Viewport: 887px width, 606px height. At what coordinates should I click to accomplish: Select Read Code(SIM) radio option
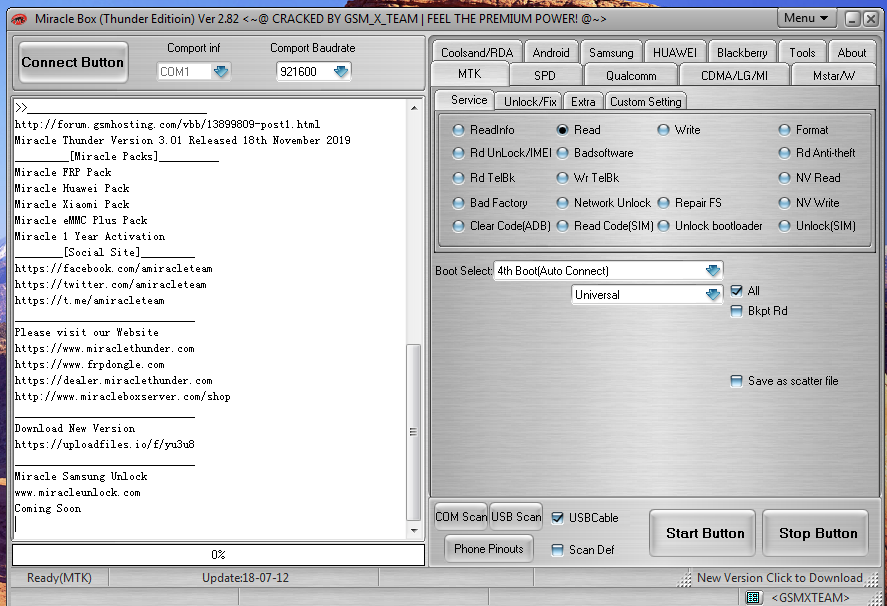605,226
